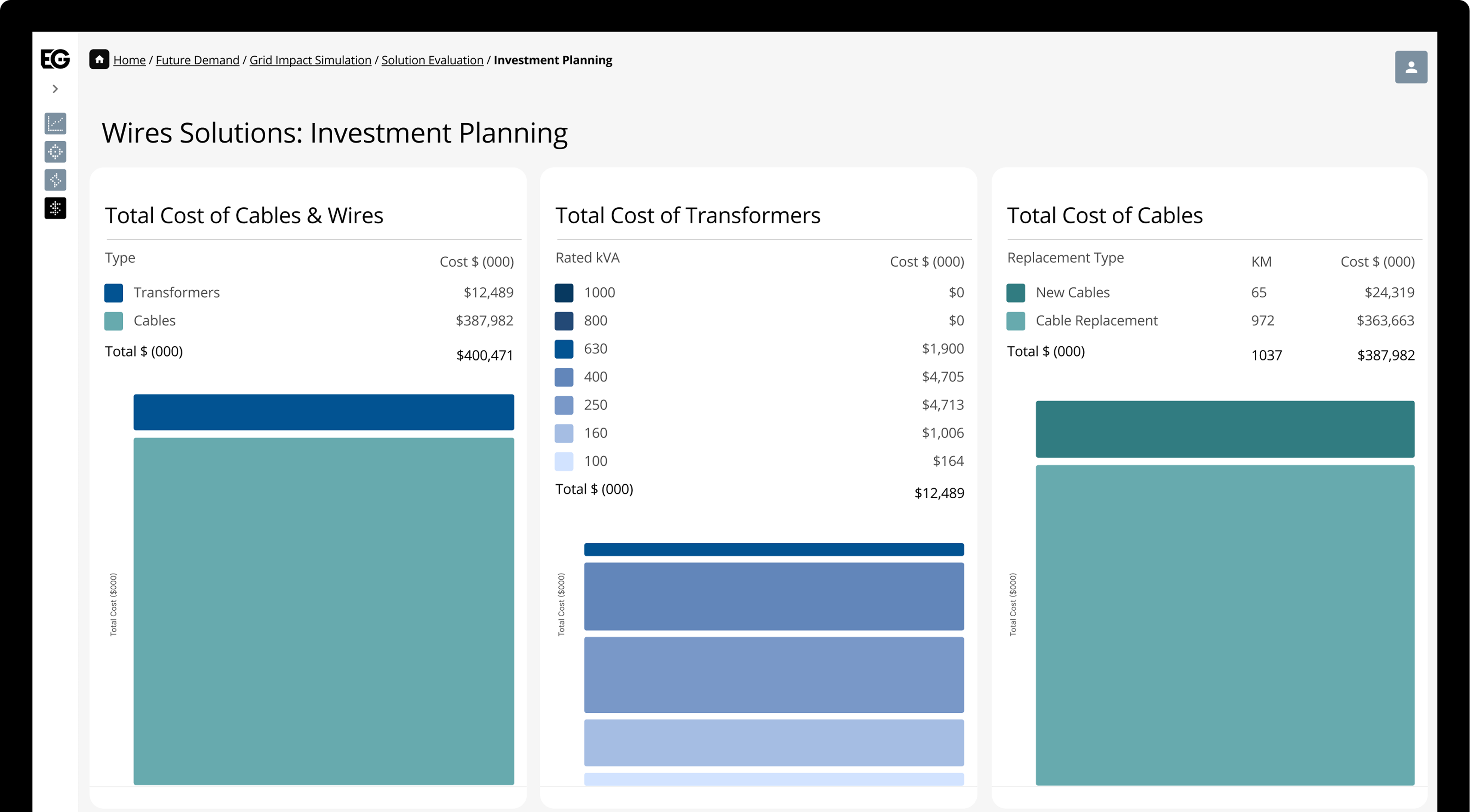Select the 400 kVA transformer chart bar
The image size is (1470, 812).
coord(774,596)
